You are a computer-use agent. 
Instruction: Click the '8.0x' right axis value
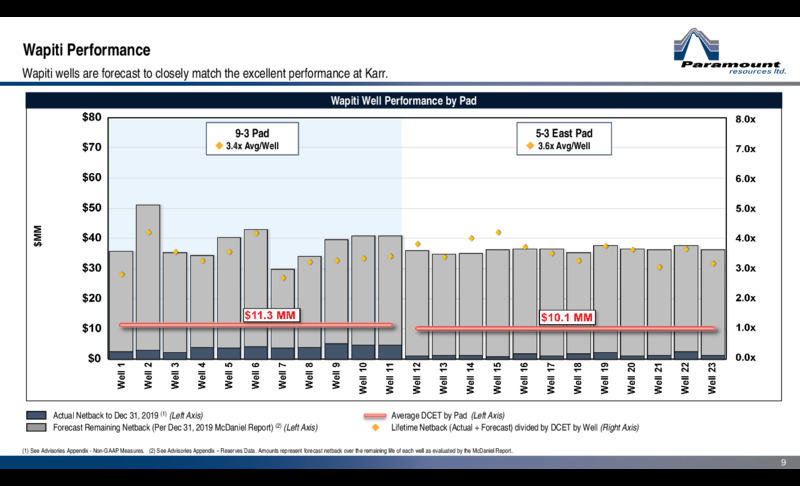tap(745, 119)
